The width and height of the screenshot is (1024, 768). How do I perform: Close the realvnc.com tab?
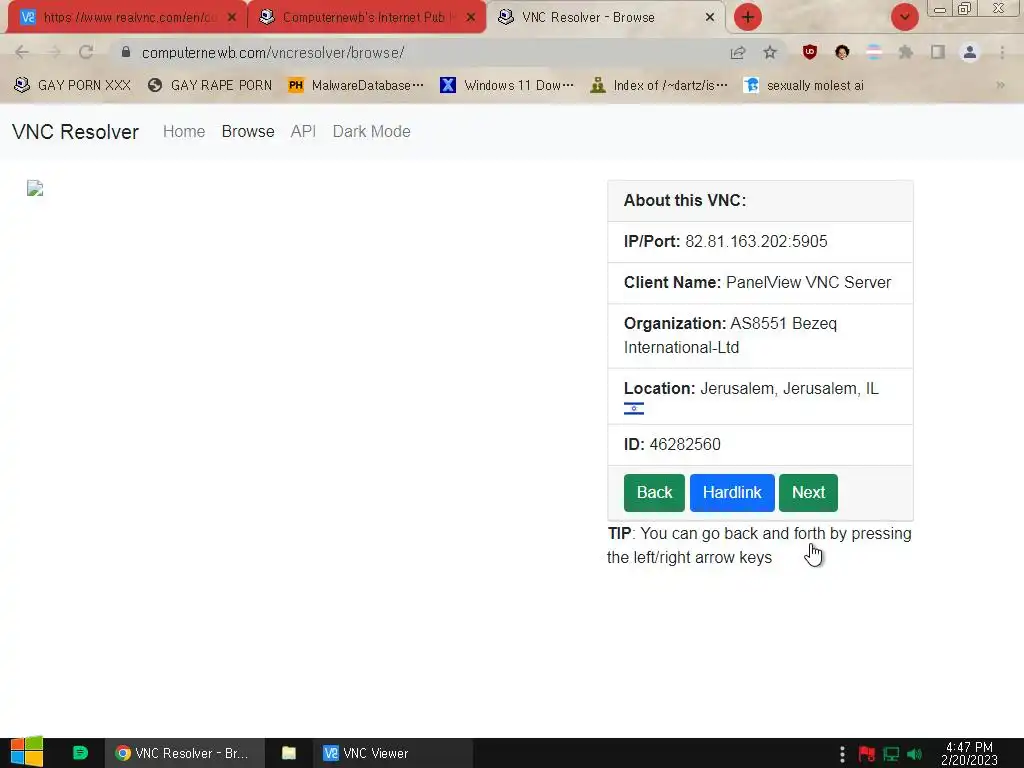pyautogui.click(x=232, y=18)
